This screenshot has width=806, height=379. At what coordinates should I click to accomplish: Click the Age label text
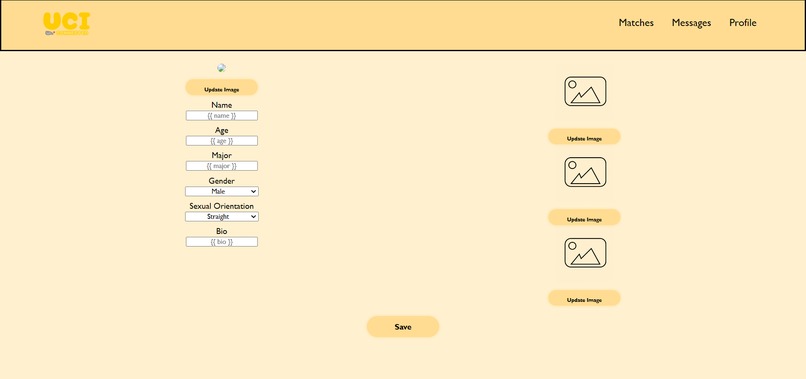coord(222,131)
